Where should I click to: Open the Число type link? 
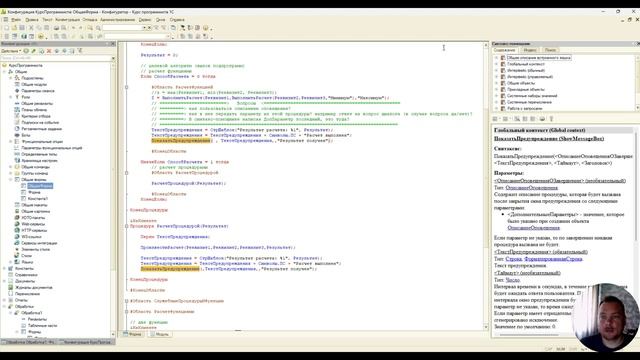point(512,280)
